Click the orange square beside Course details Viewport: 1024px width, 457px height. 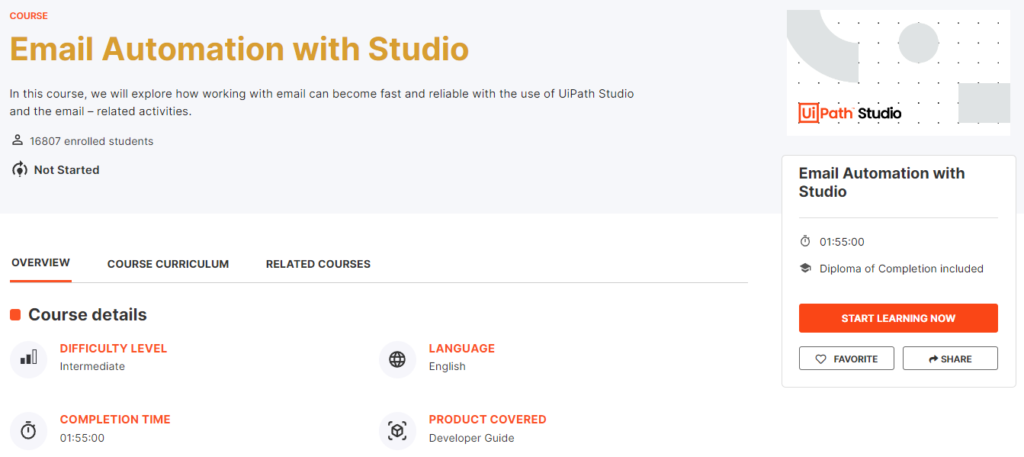point(16,315)
